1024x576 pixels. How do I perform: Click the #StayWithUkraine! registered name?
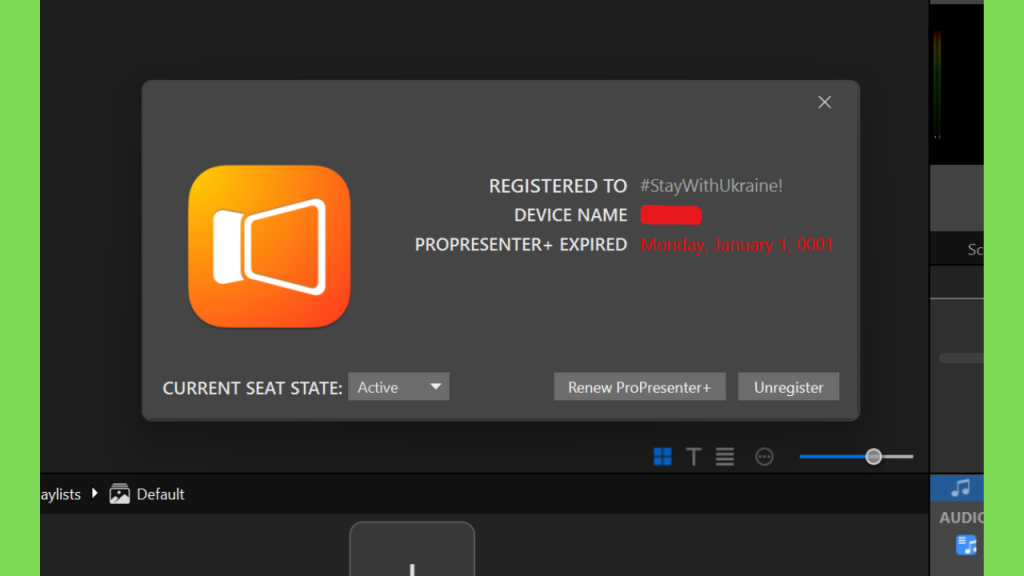tap(711, 185)
